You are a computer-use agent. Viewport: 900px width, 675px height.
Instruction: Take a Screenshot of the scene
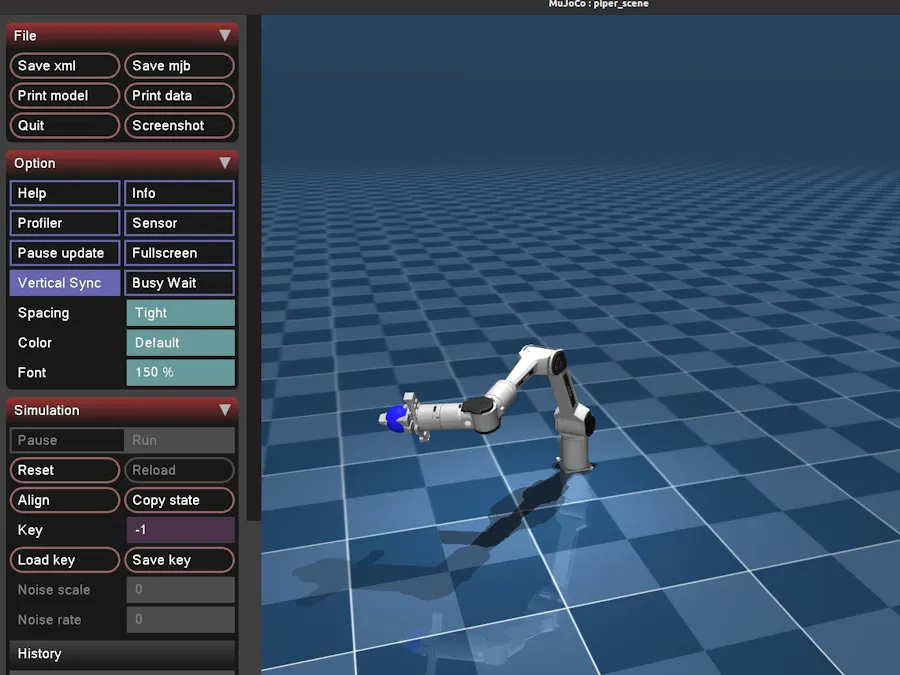click(179, 125)
